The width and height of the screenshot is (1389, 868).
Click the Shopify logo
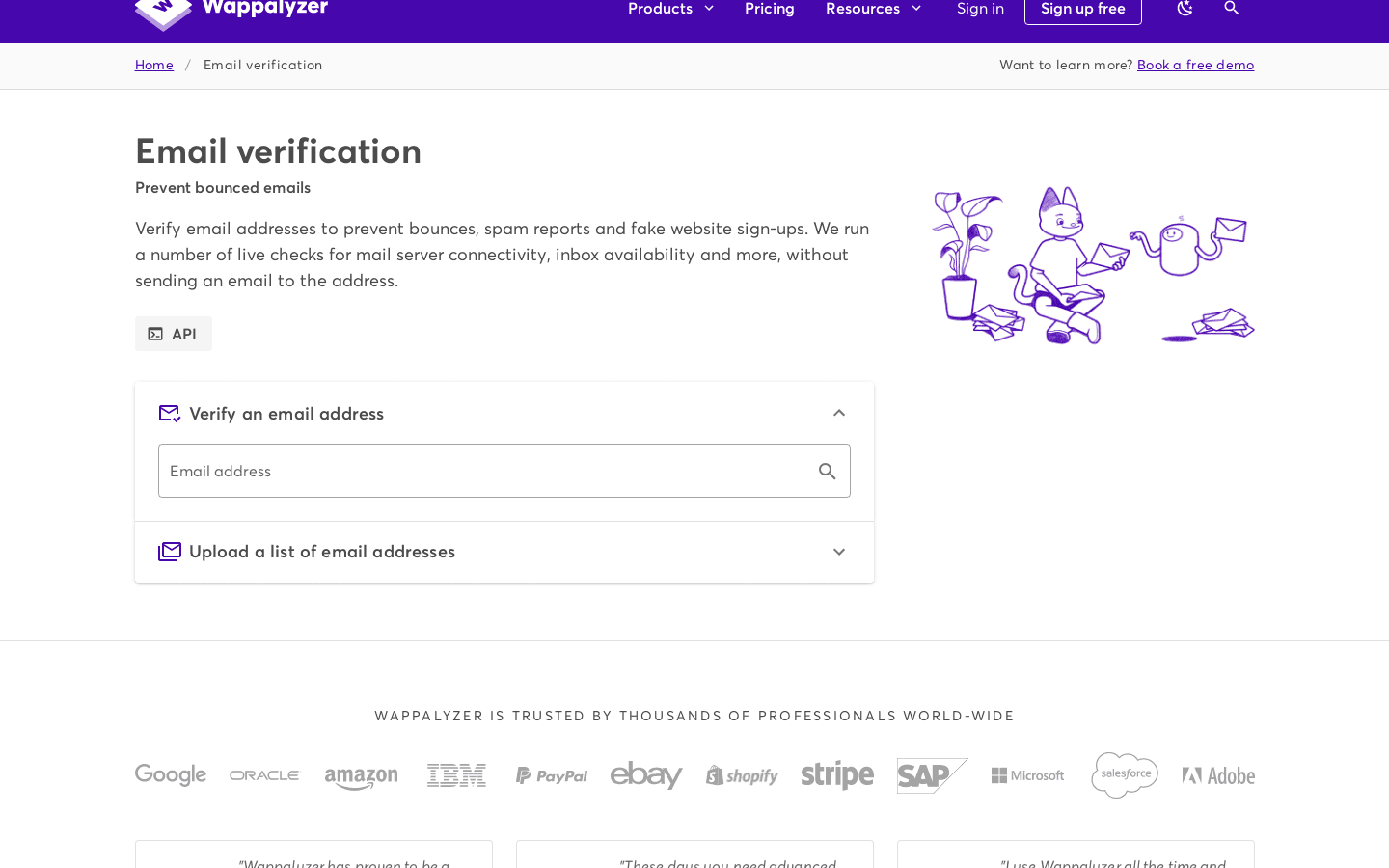pos(741,774)
